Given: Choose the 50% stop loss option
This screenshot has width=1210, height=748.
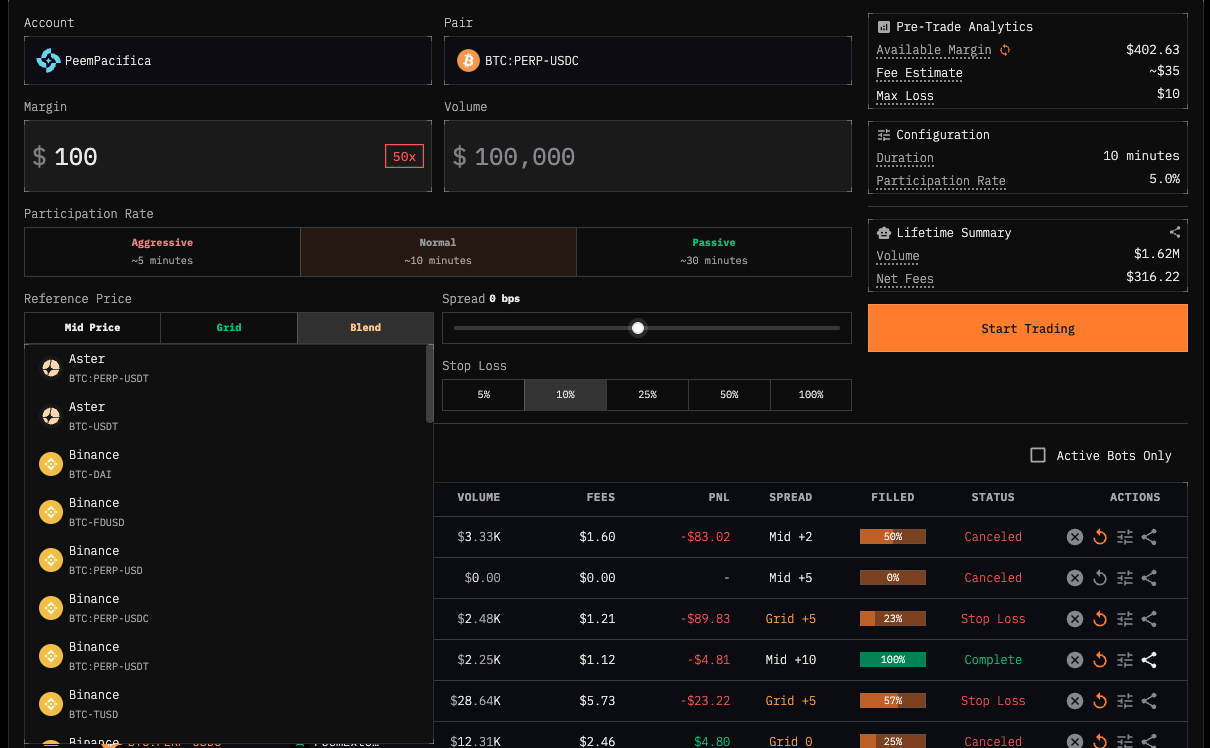Looking at the screenshot, I should coord(729,395).
